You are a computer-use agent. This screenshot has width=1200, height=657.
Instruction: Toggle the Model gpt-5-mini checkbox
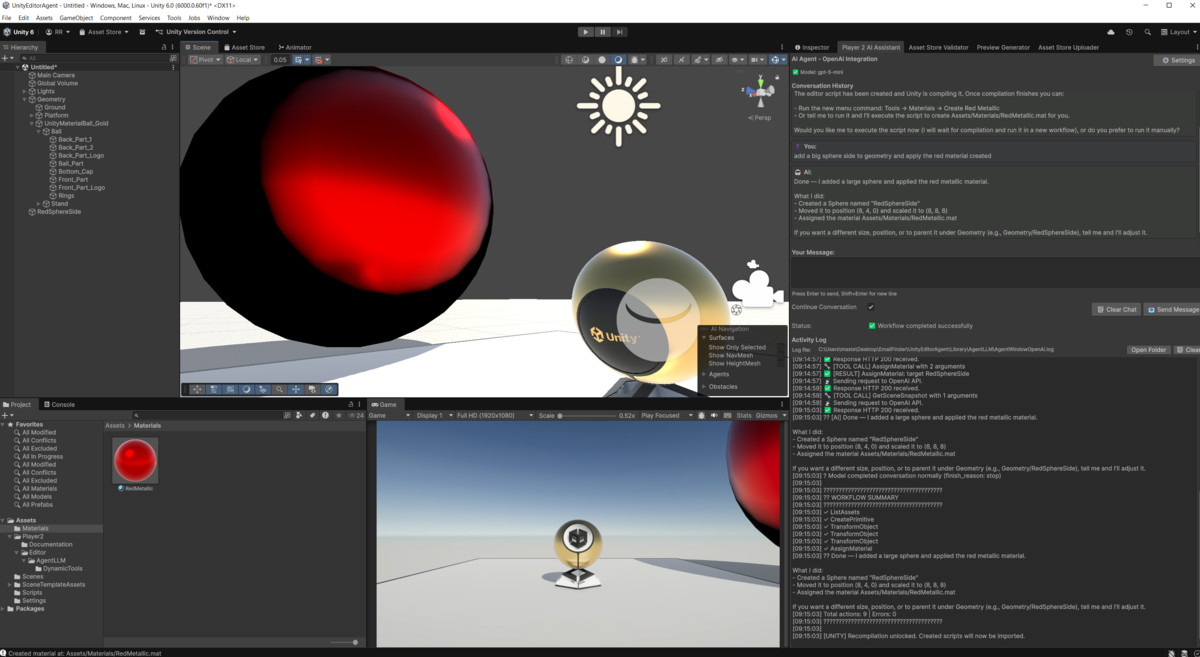796,72
